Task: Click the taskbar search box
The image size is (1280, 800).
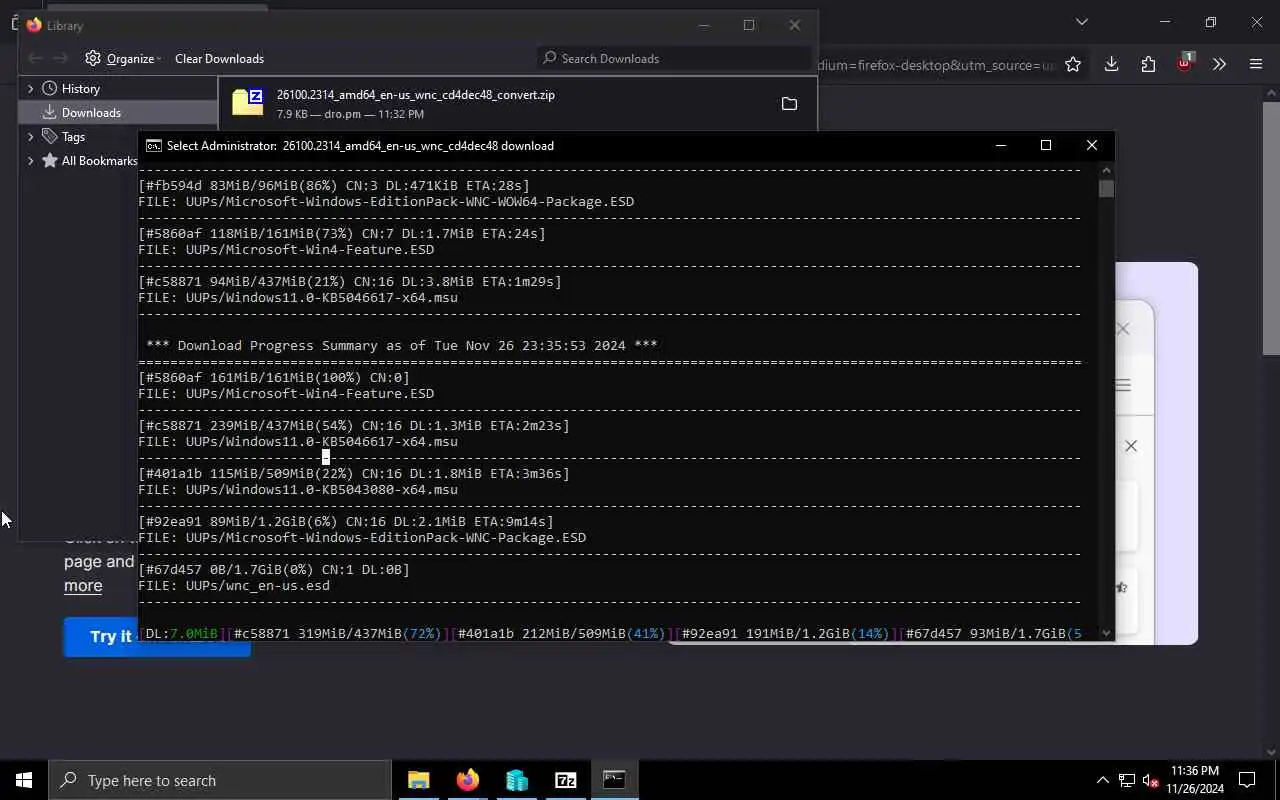Action: [220, 780]
